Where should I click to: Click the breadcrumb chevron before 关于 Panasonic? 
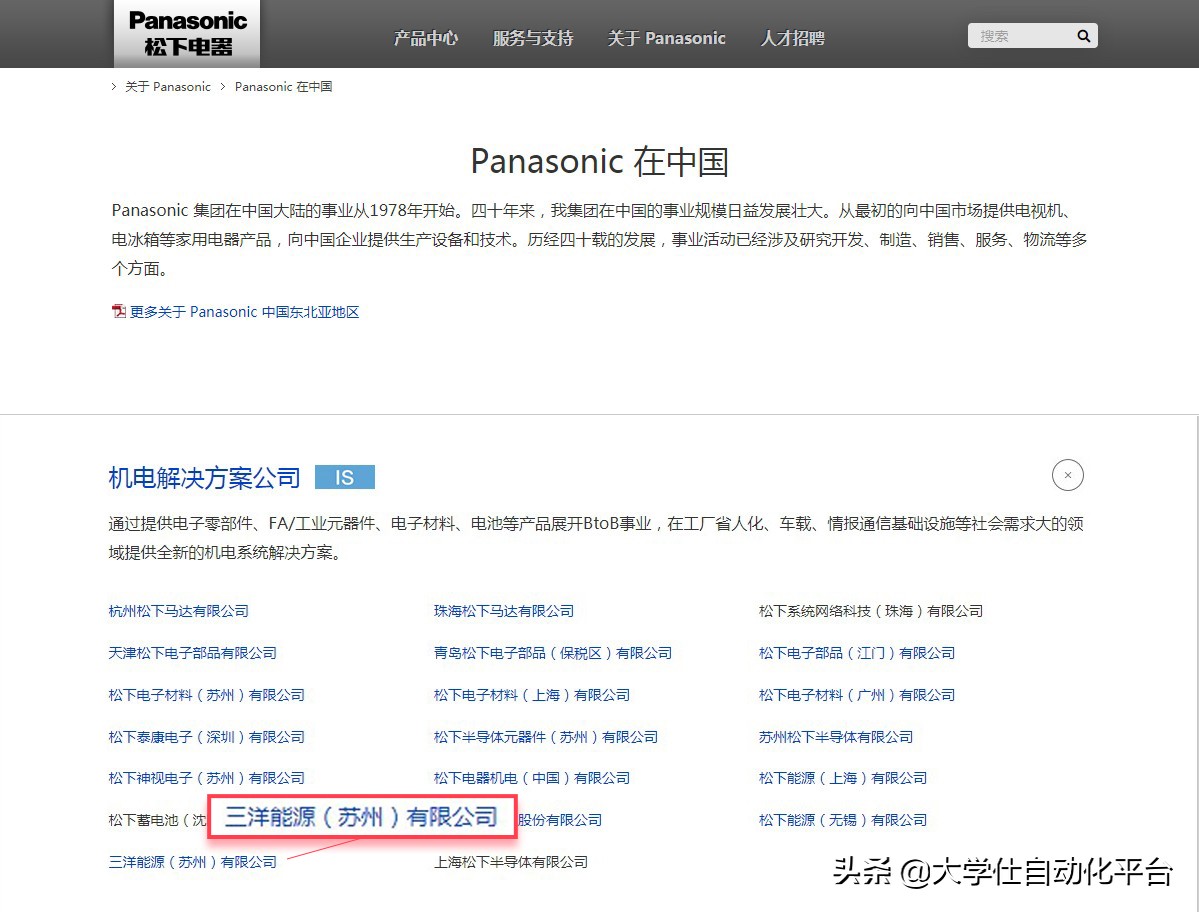pos(113,87)
